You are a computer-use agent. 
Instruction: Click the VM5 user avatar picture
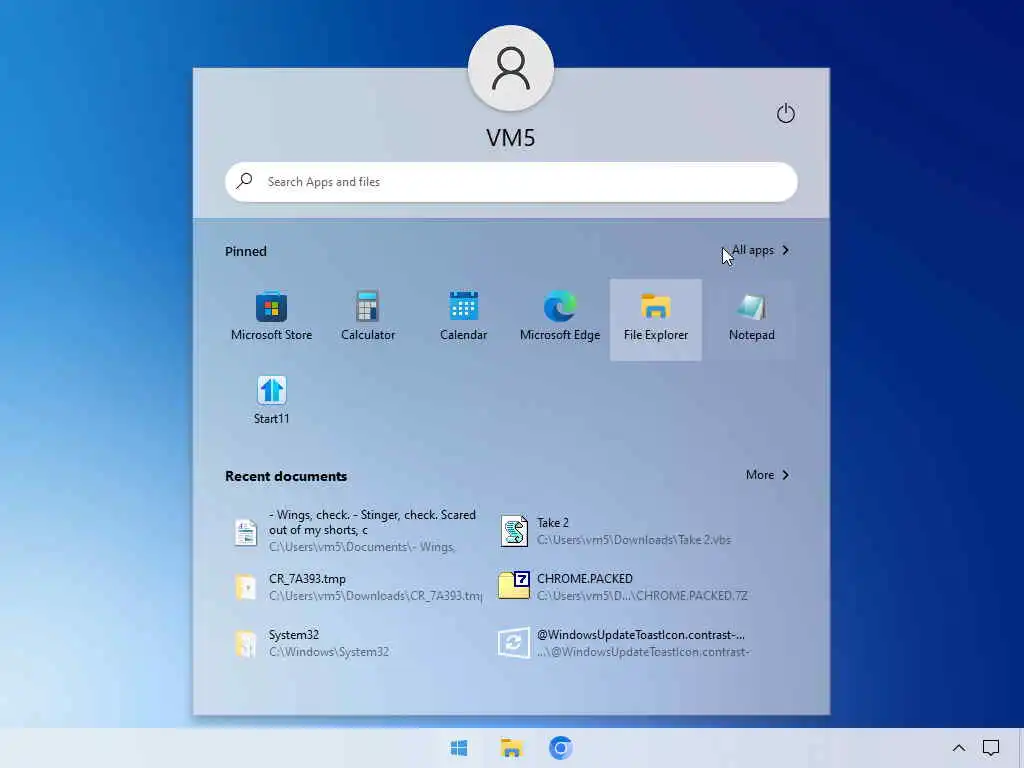pyautogui.click(x=511, y=69)
